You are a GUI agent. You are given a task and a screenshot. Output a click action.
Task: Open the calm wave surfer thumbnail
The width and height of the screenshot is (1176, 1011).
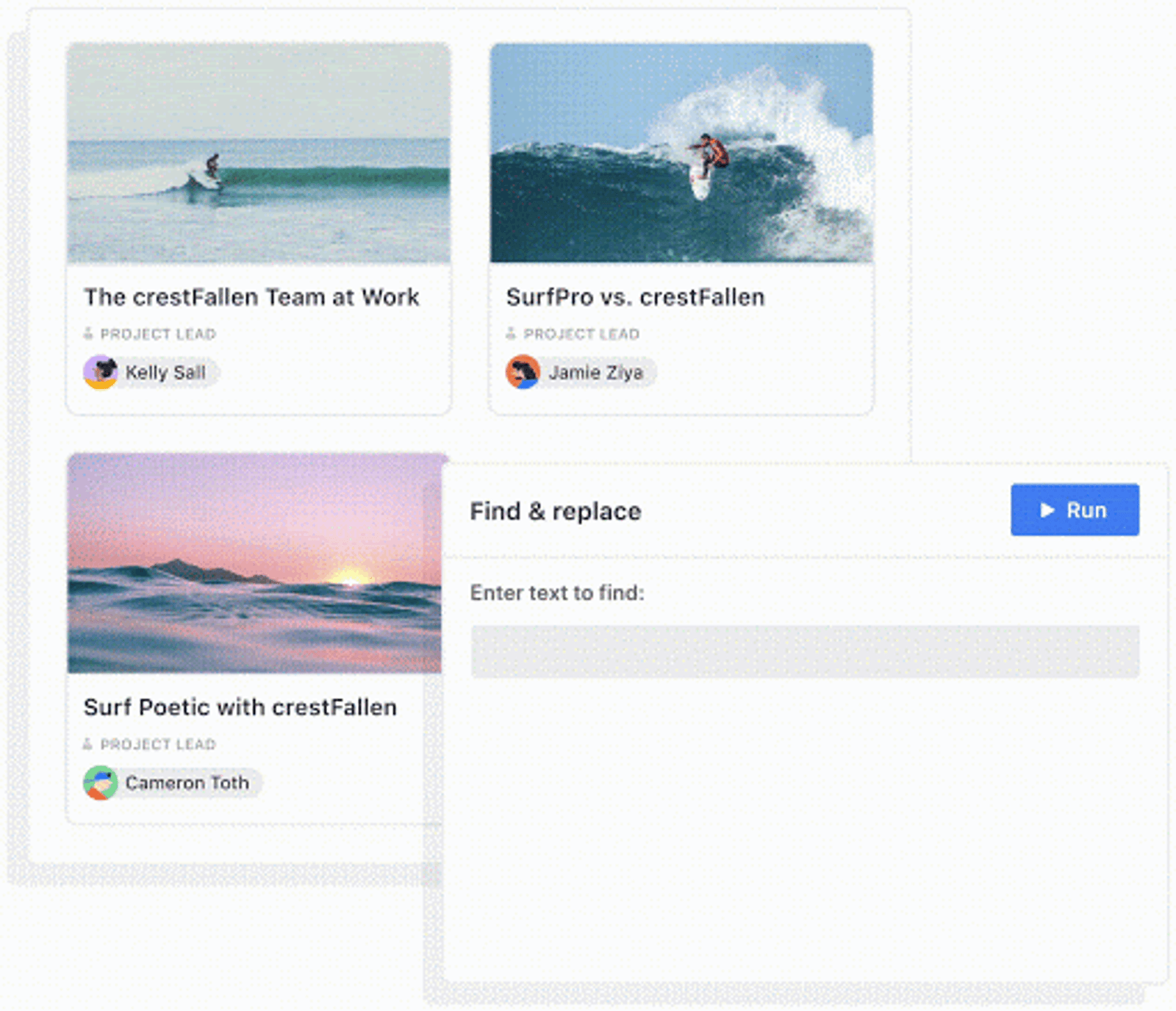coord(259,153)
